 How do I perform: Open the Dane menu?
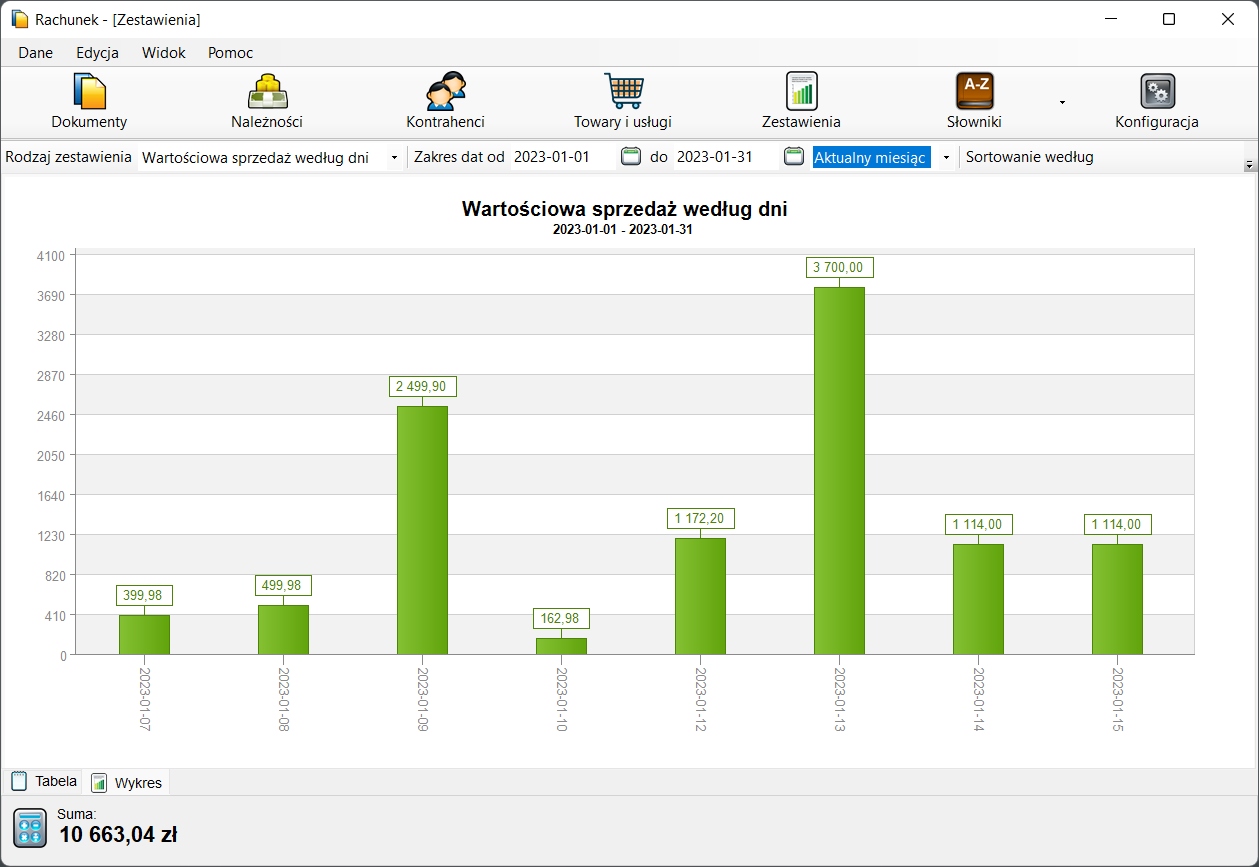[35, 53]
